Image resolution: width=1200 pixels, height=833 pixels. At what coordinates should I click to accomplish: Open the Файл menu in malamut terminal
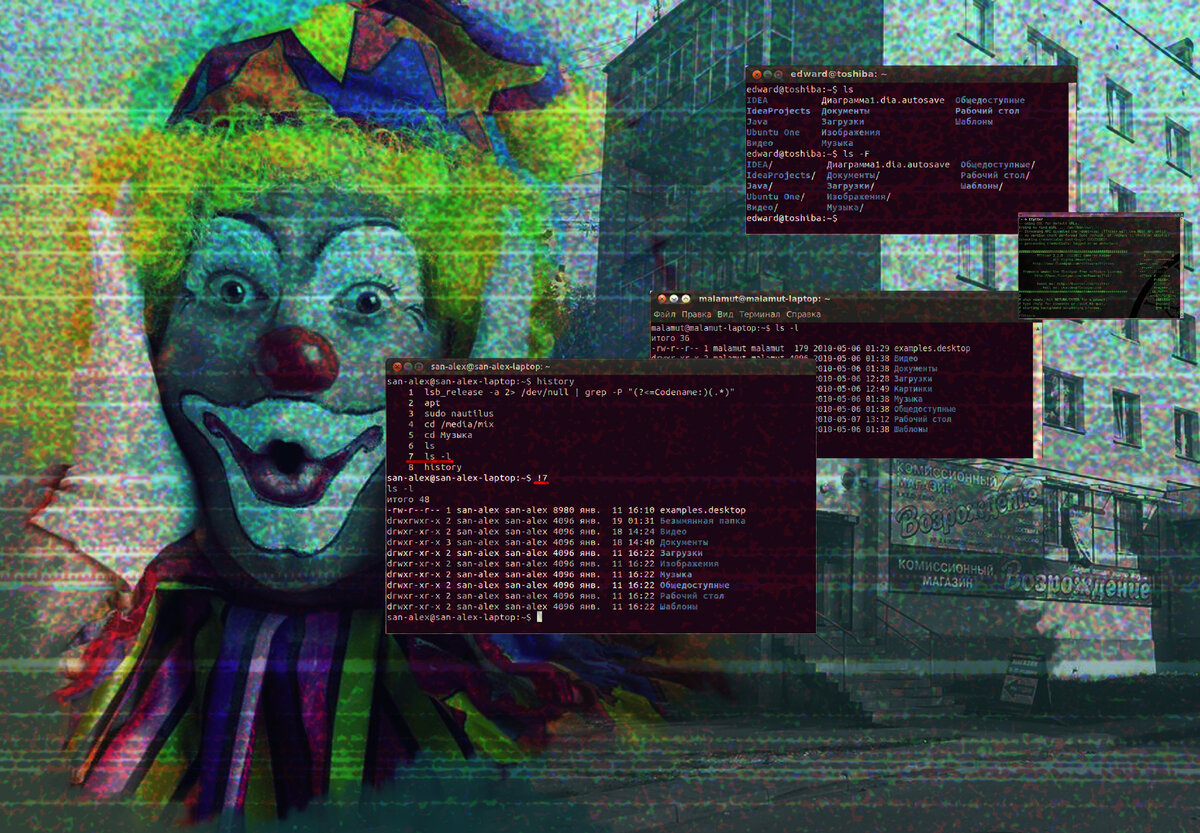pos(664,315)
